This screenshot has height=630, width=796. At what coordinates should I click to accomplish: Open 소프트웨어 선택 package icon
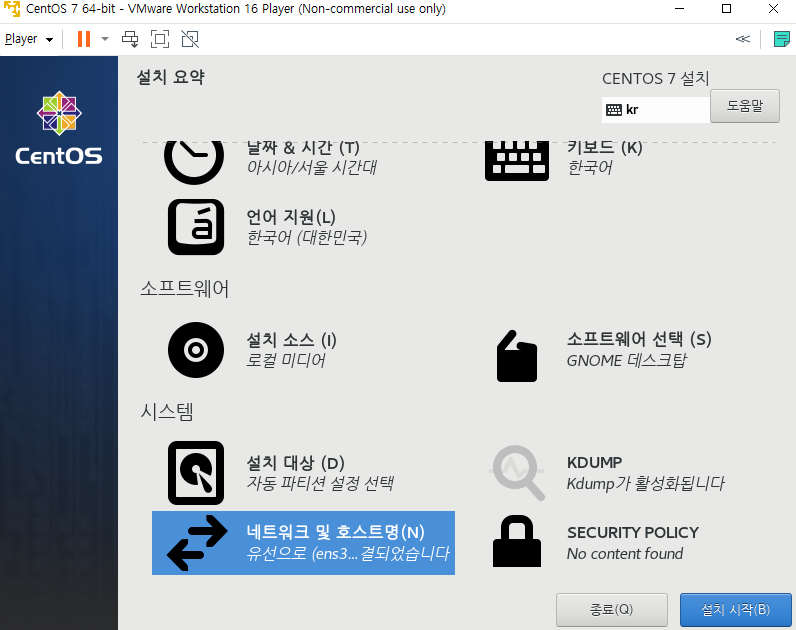click(517, 356)
